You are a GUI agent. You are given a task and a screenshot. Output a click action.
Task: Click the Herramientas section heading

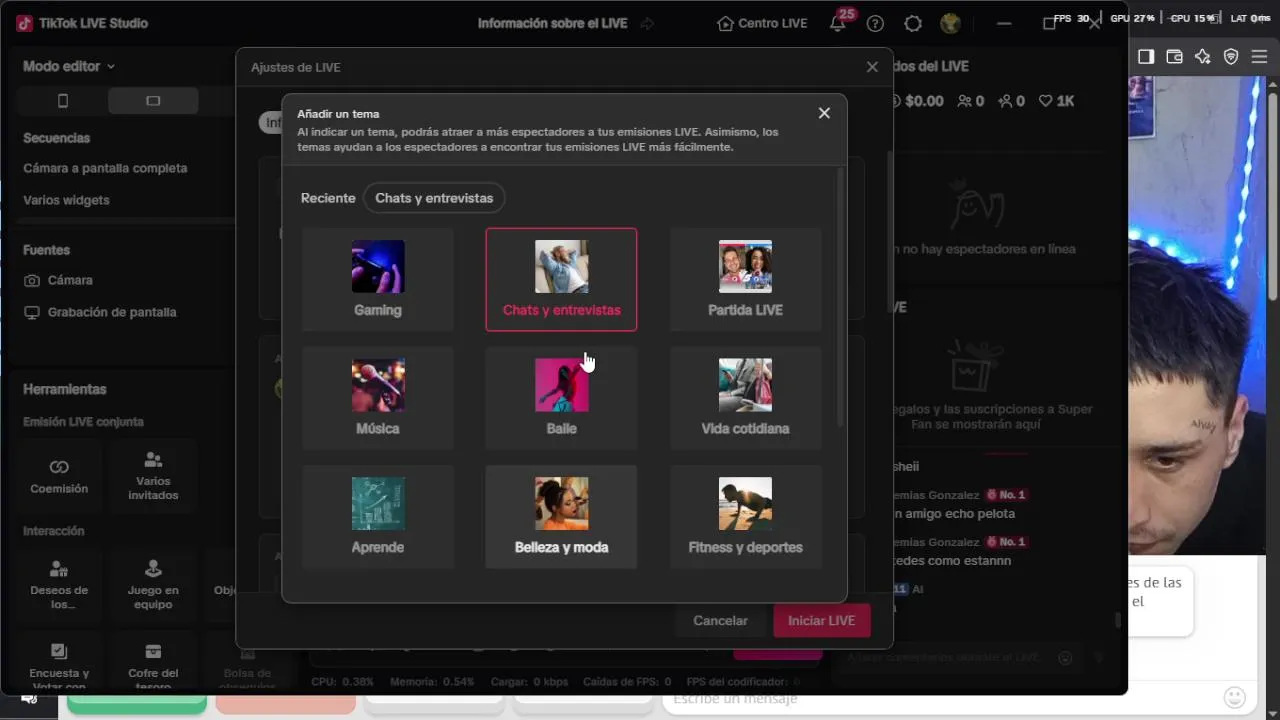pos(65,389)
